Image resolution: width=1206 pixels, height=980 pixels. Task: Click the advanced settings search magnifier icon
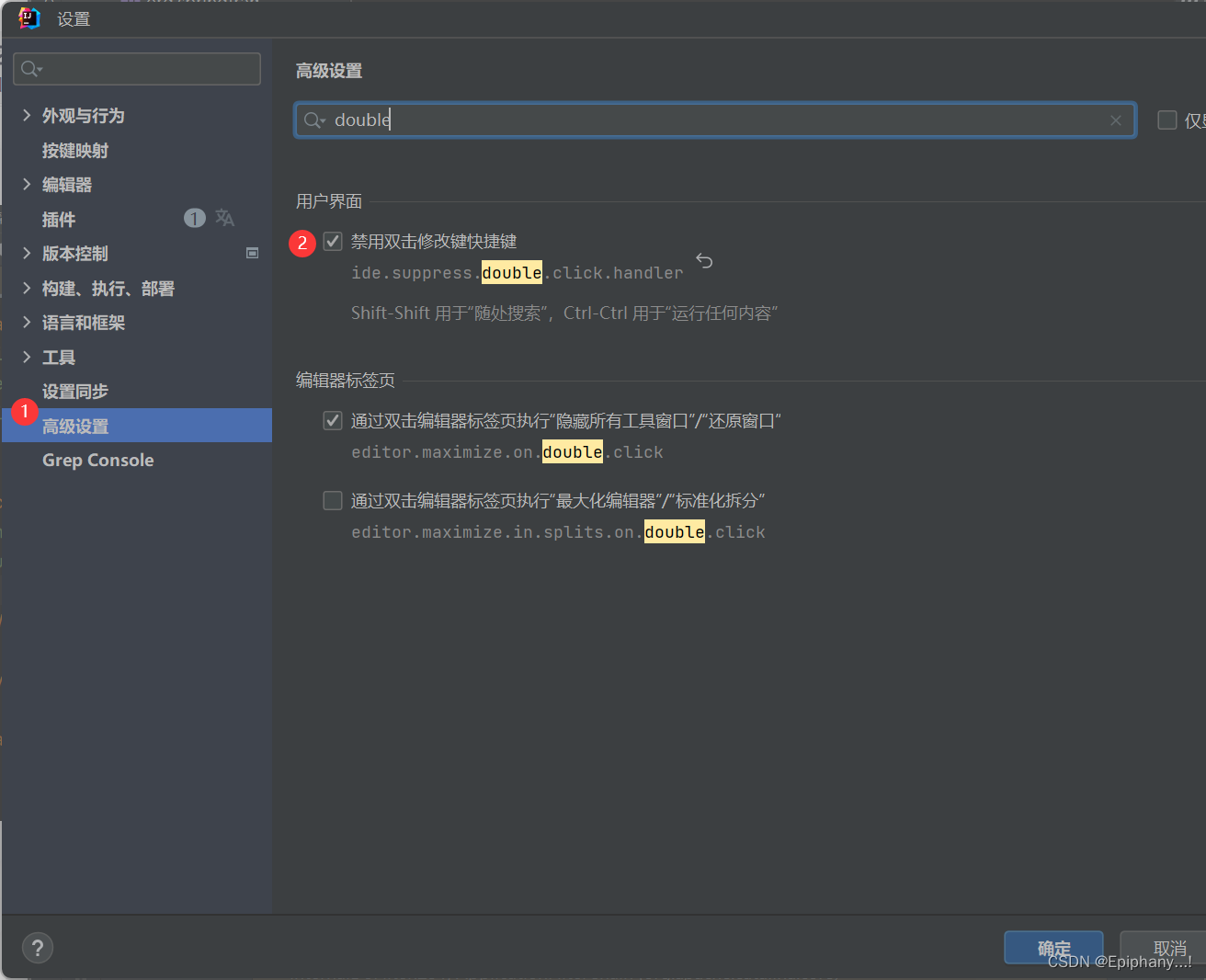pyautogui.click(x=314, y=120)
